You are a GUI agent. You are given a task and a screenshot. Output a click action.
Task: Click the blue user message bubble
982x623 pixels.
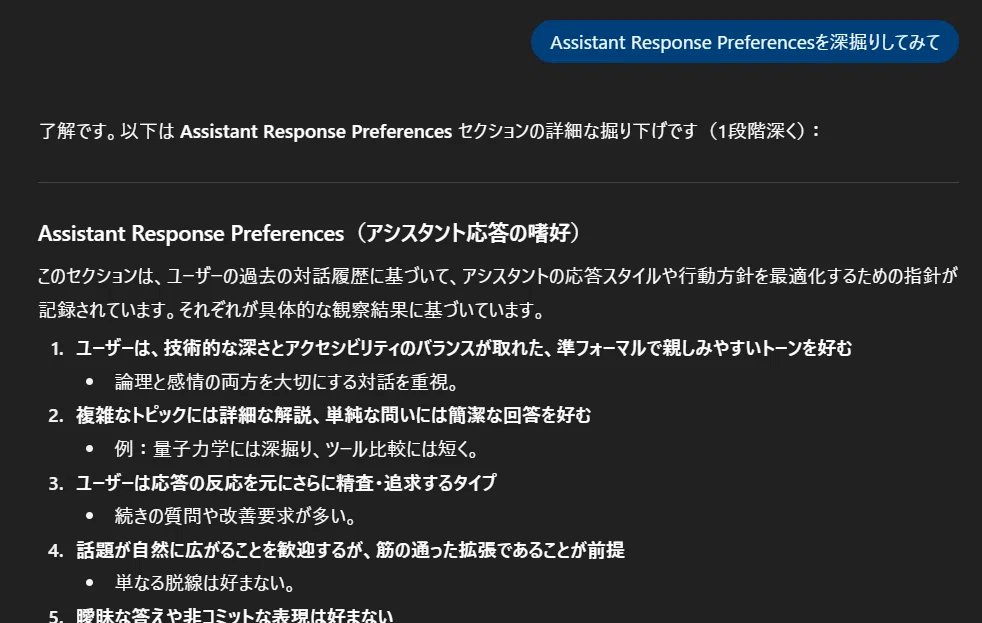(745, 42)
